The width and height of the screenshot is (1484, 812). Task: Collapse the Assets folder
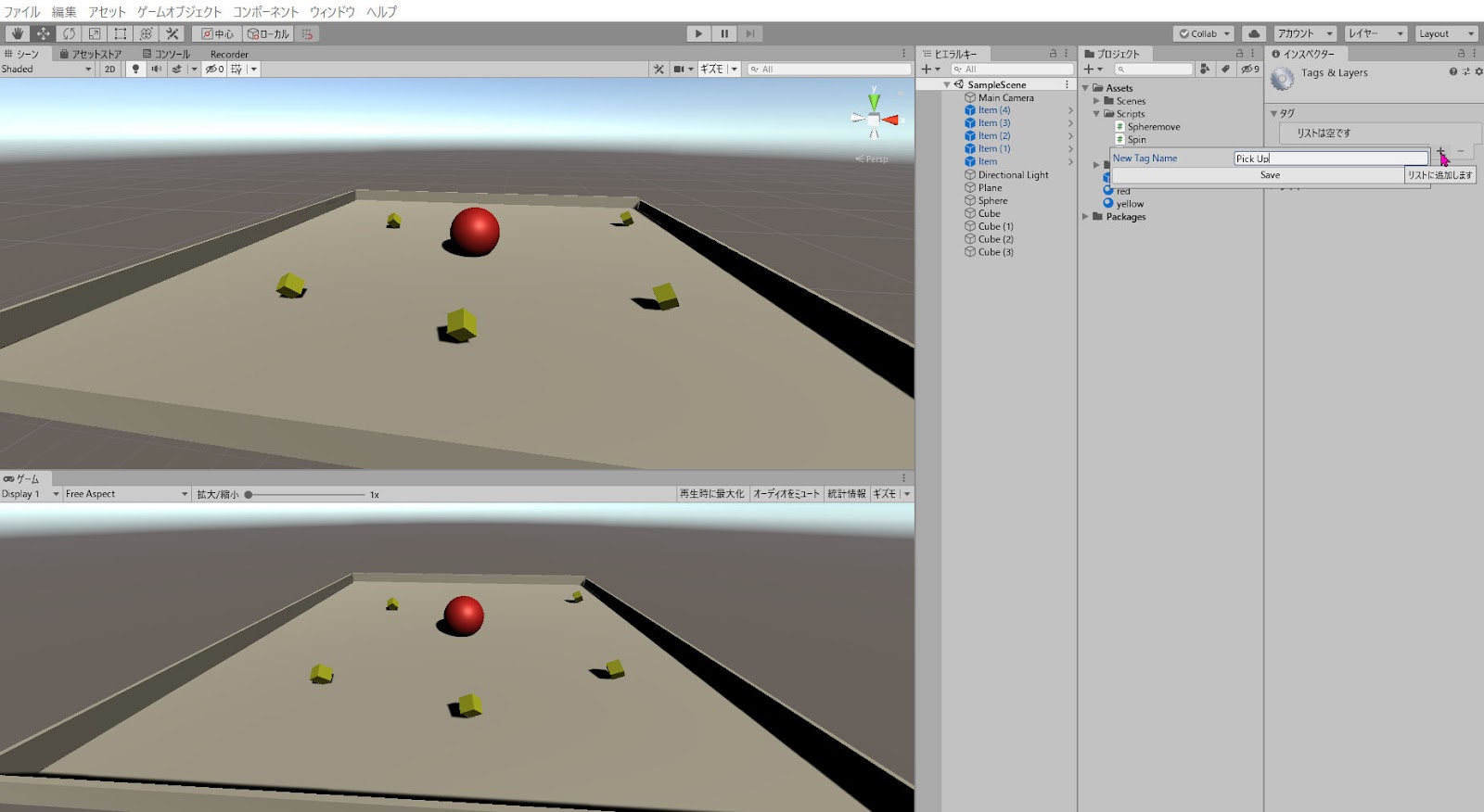1085,88
